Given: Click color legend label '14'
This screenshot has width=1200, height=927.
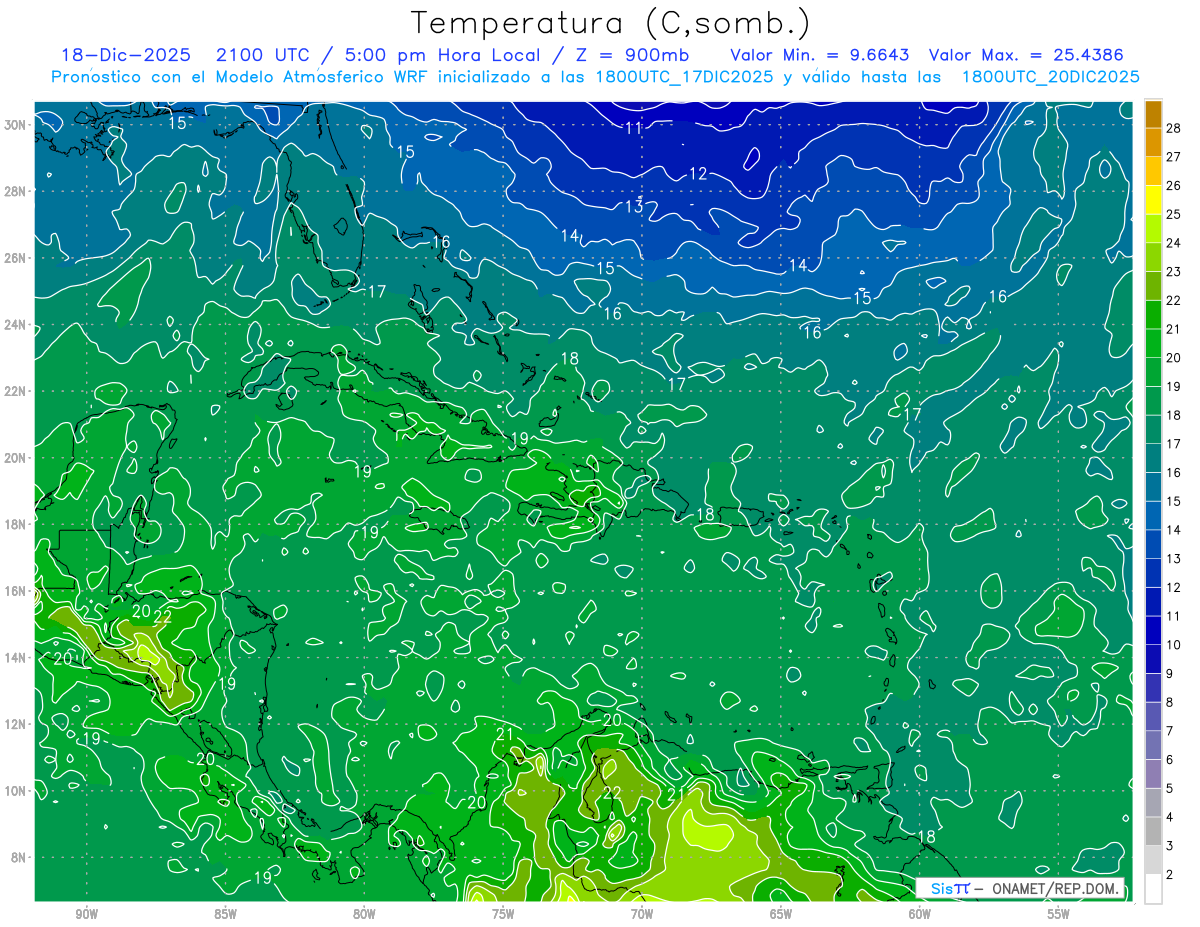Looking at the screenshot, I should 1174,529.
